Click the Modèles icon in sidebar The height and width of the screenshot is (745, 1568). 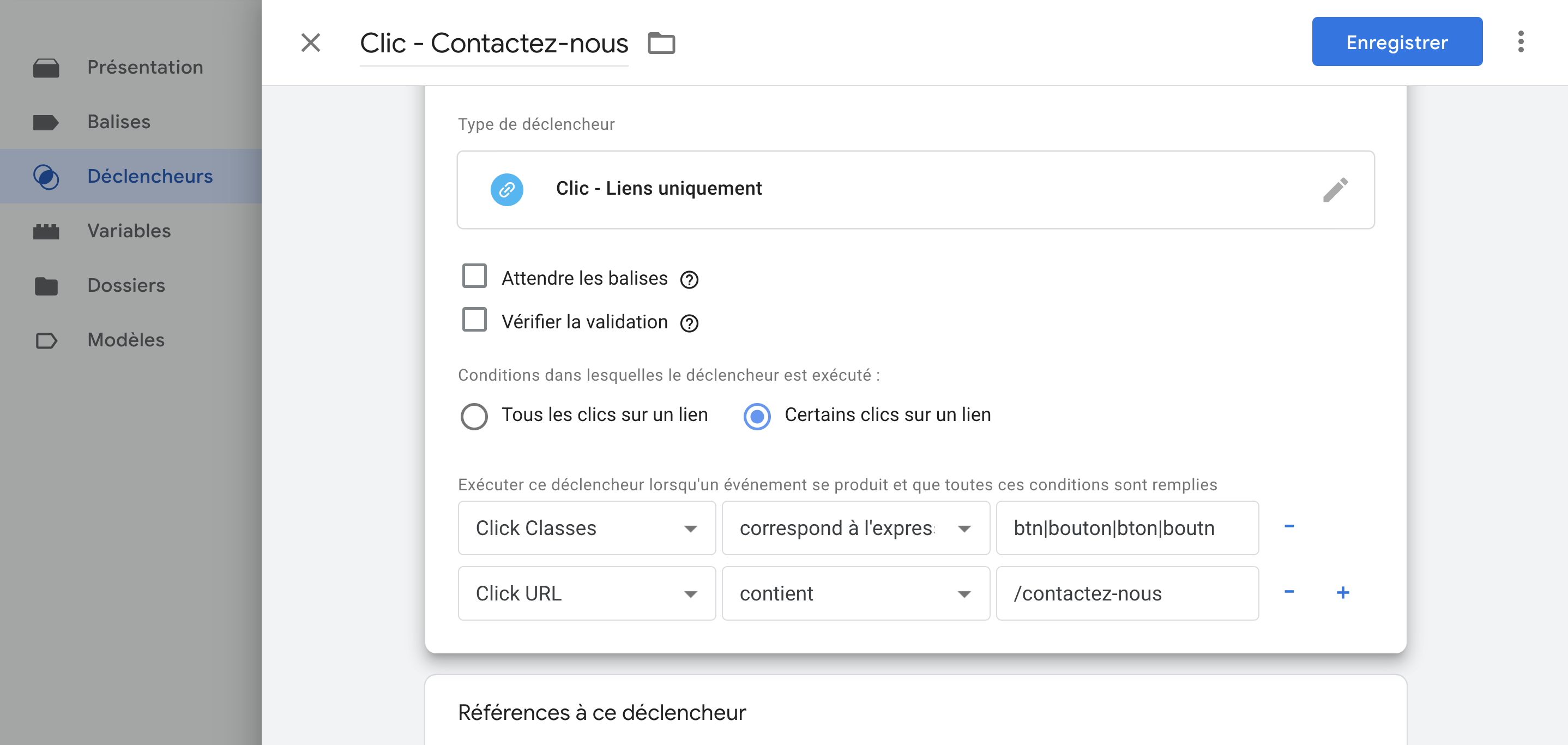[x=46, y=340]
